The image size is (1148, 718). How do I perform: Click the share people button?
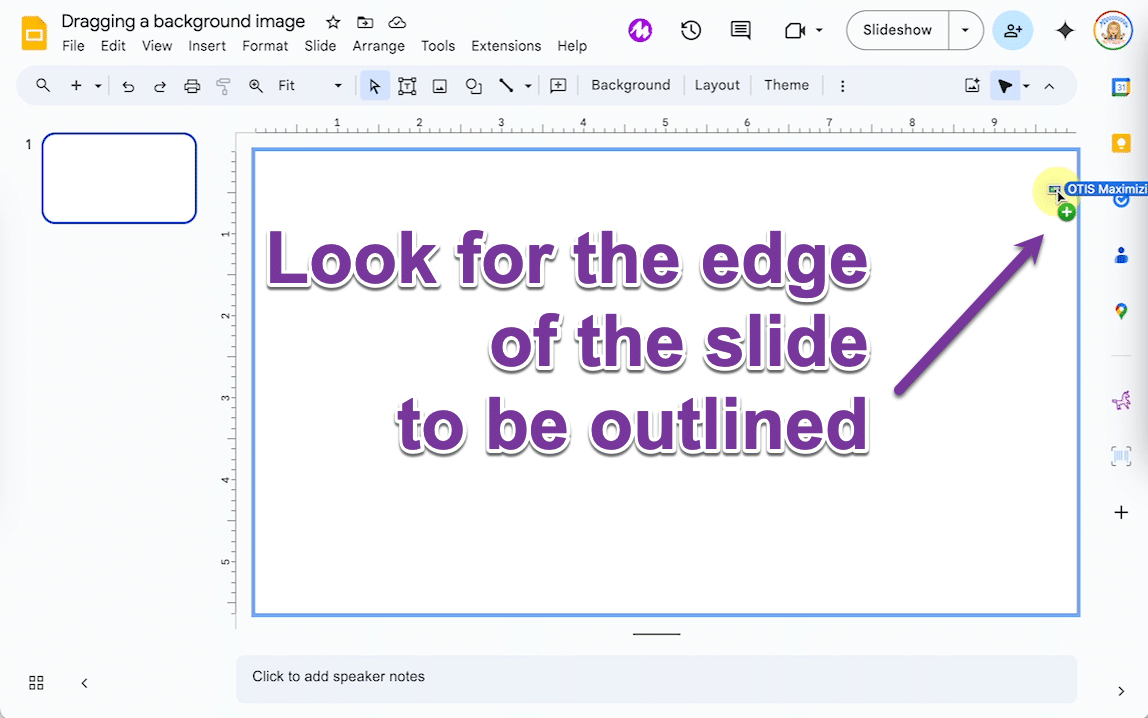click(x=1013, y=30)
